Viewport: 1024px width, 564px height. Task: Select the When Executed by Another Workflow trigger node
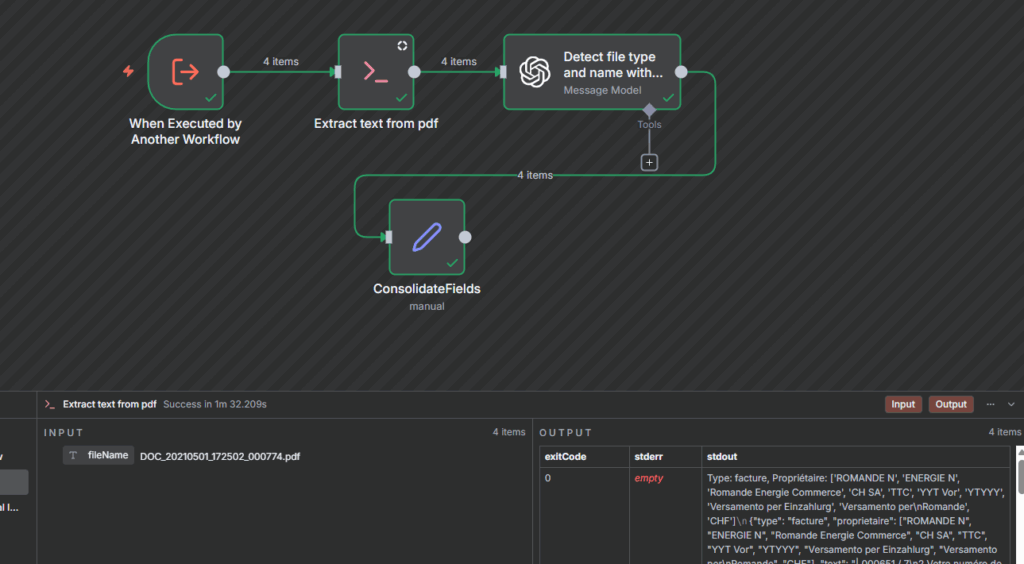point(186,71)
